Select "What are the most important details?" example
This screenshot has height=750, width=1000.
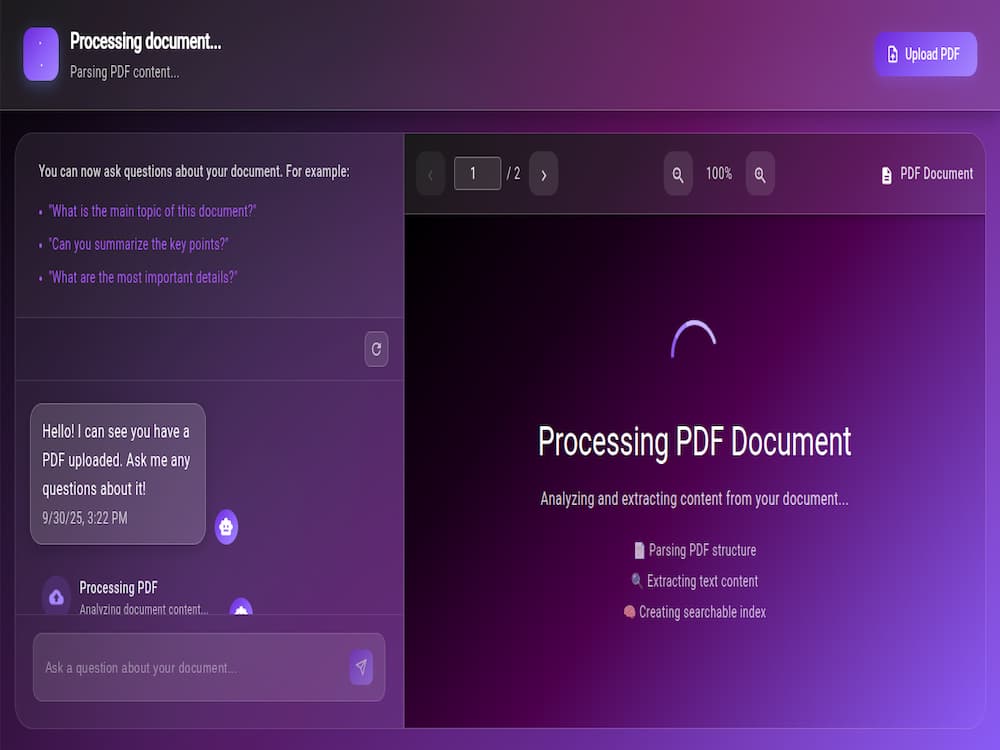tap(143, 277)
